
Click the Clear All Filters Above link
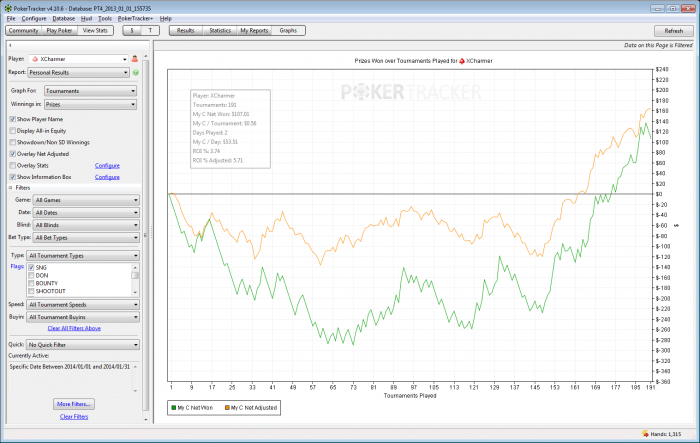tap(74, 328)
